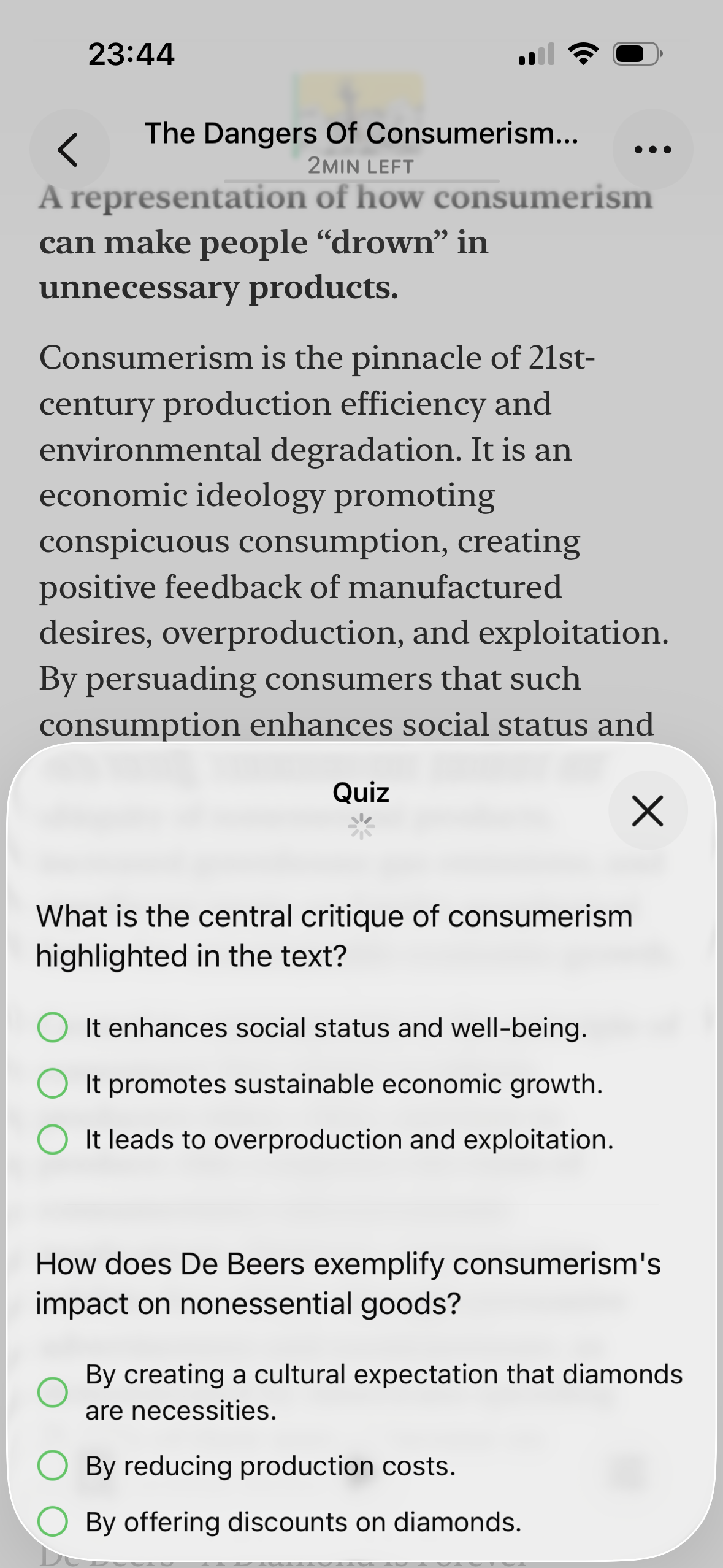Tap the De Beers question text
The width and height of the screenshot is (723, 1568).
tap(348, 1284)
